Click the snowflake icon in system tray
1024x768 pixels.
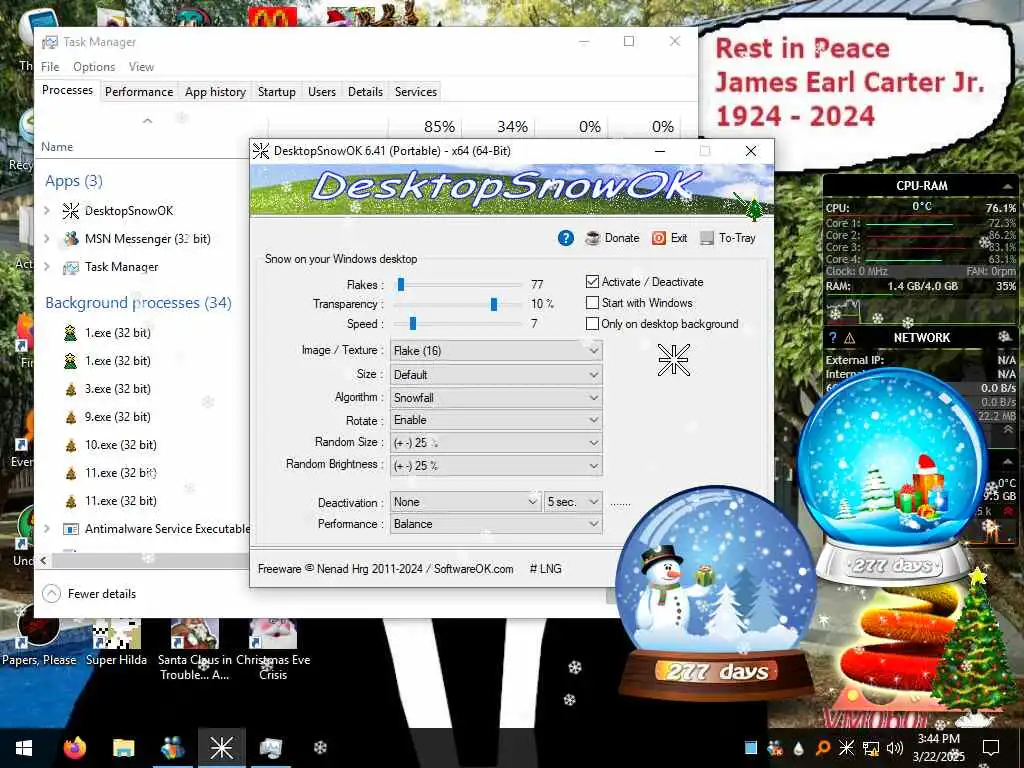click(846, 748)
